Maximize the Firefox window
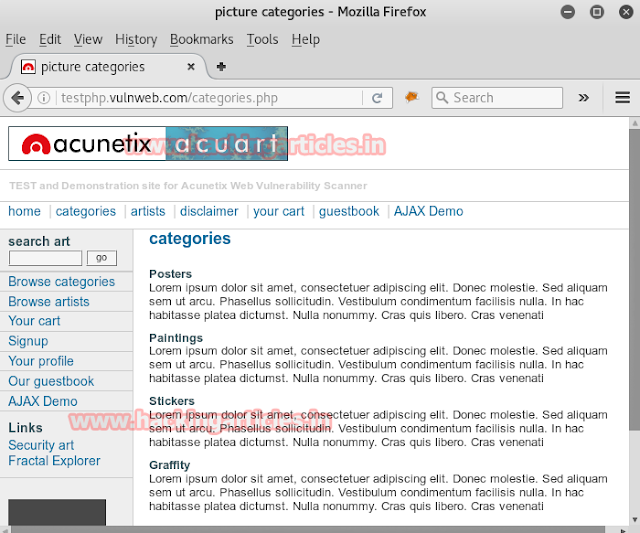640x533 pixels. [597, 12]
